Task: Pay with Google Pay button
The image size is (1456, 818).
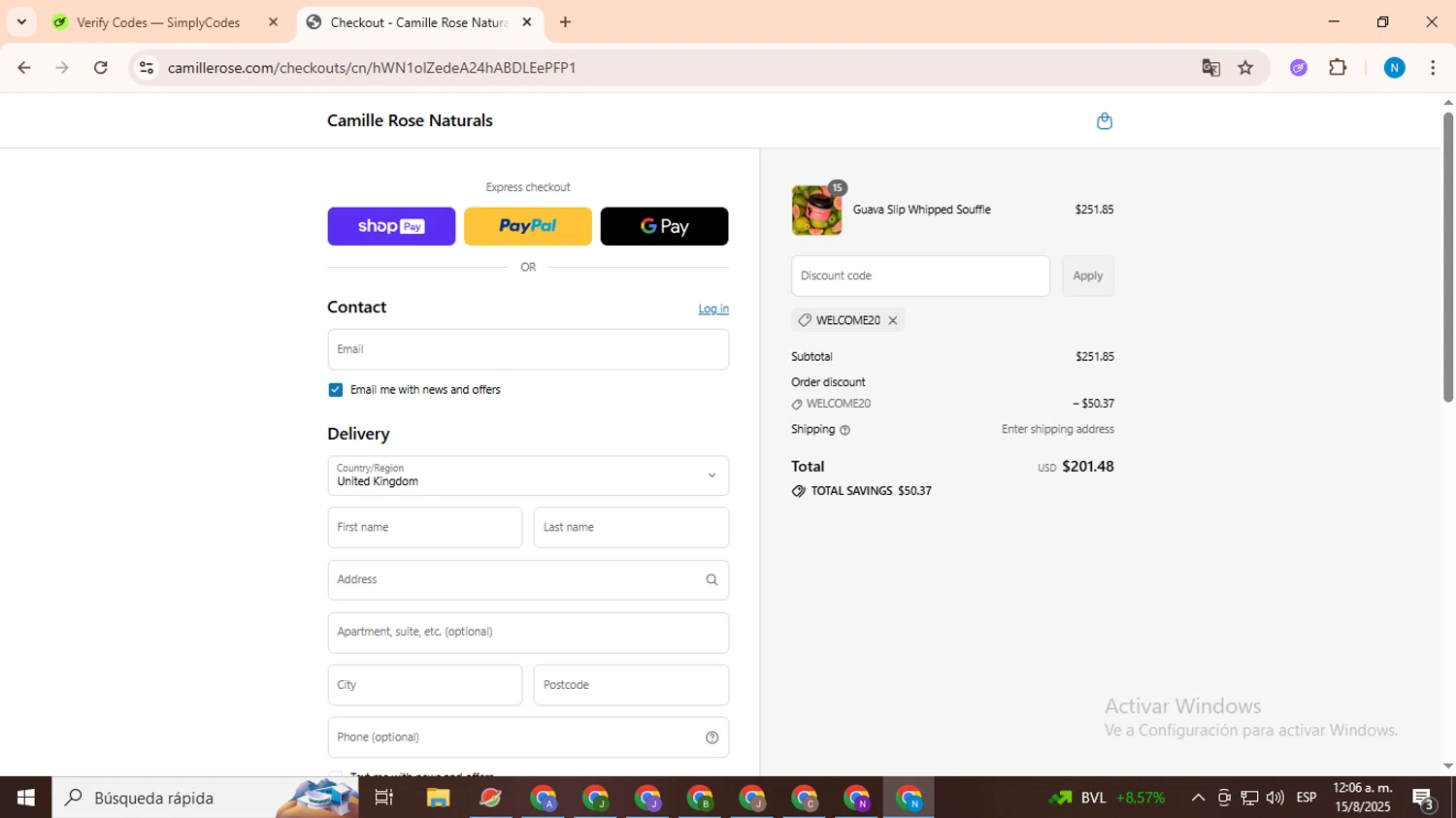Action: click(665, 226)
